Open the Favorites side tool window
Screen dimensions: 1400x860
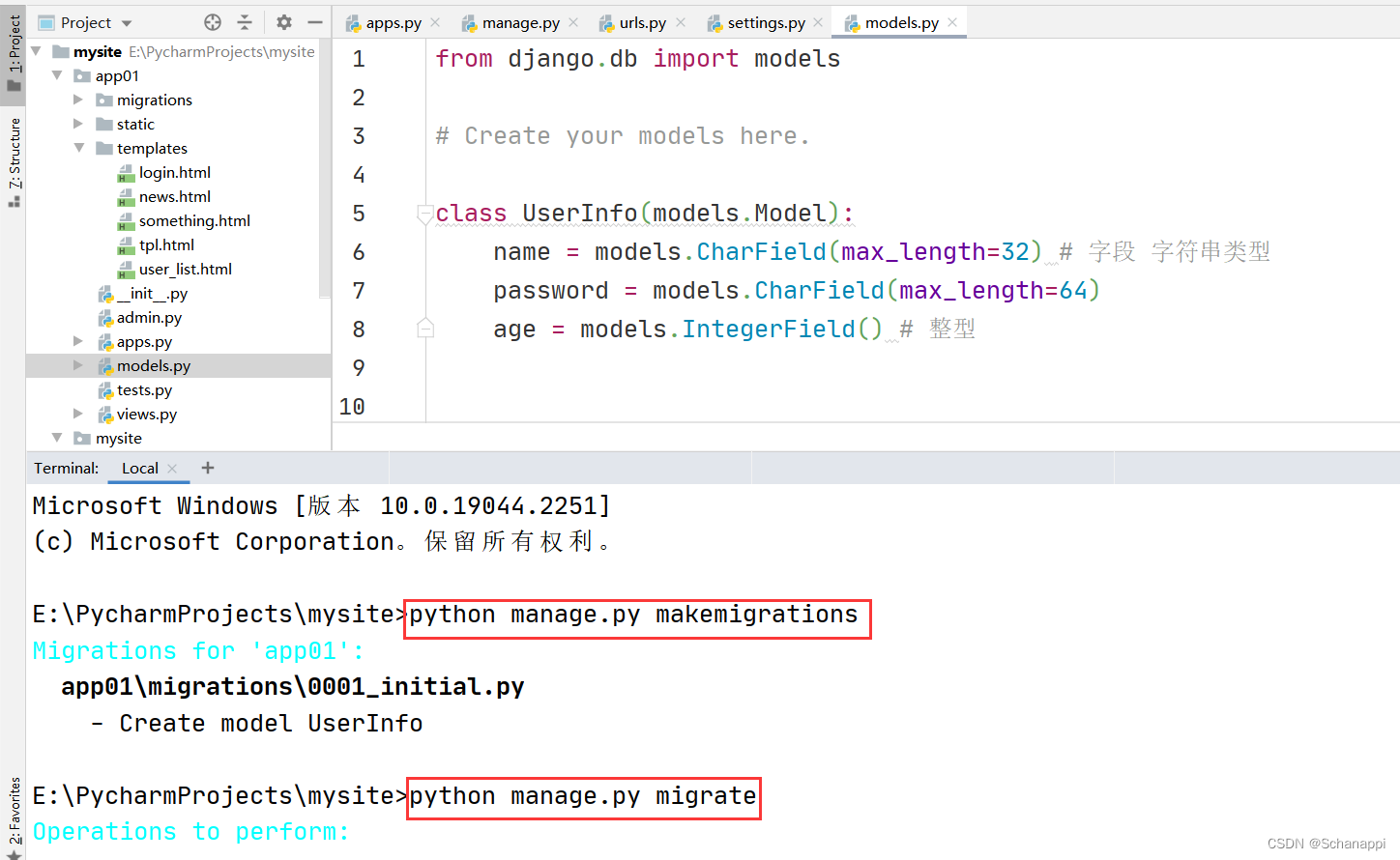tap(14, 817)
